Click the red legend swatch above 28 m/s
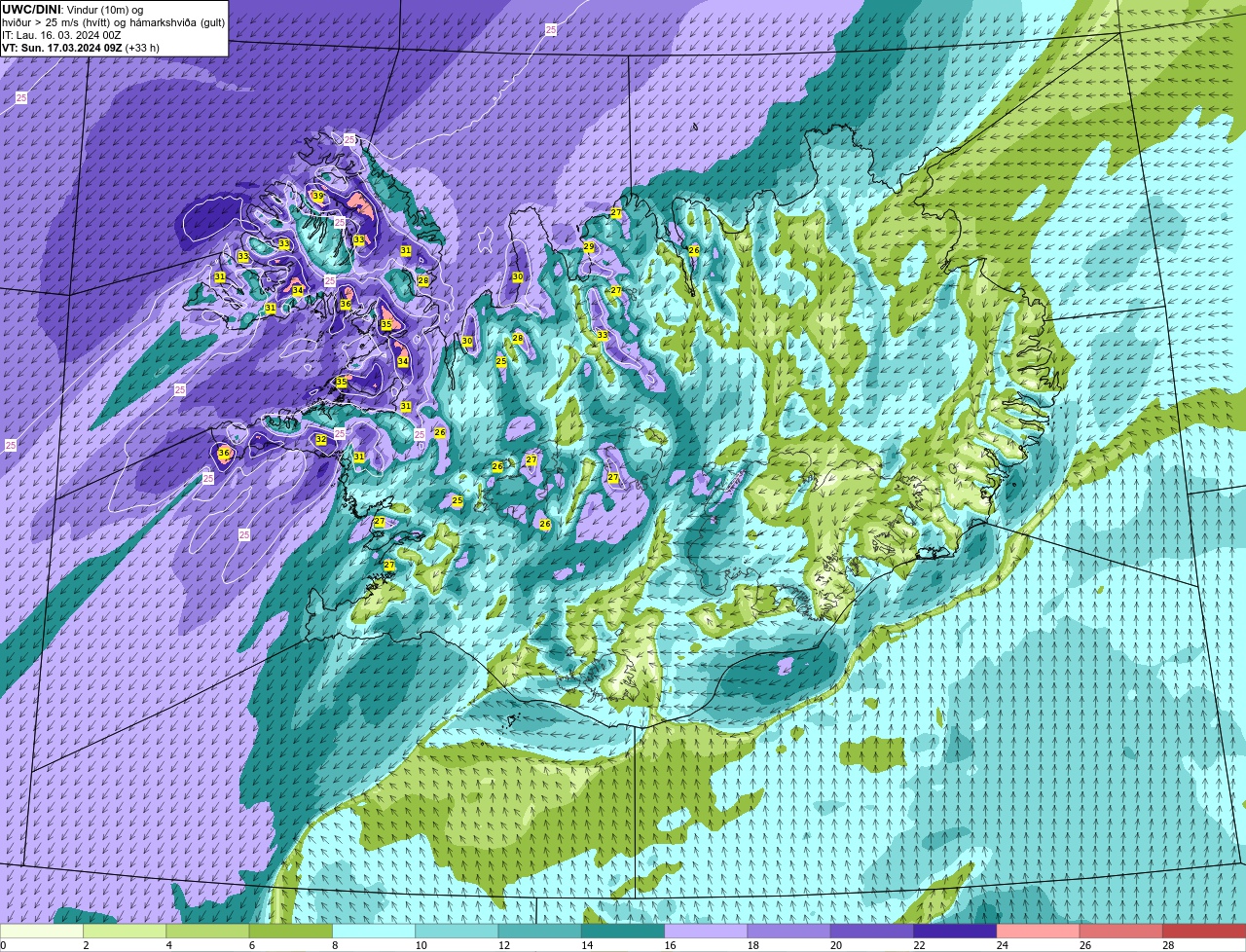 point(1204,932)
